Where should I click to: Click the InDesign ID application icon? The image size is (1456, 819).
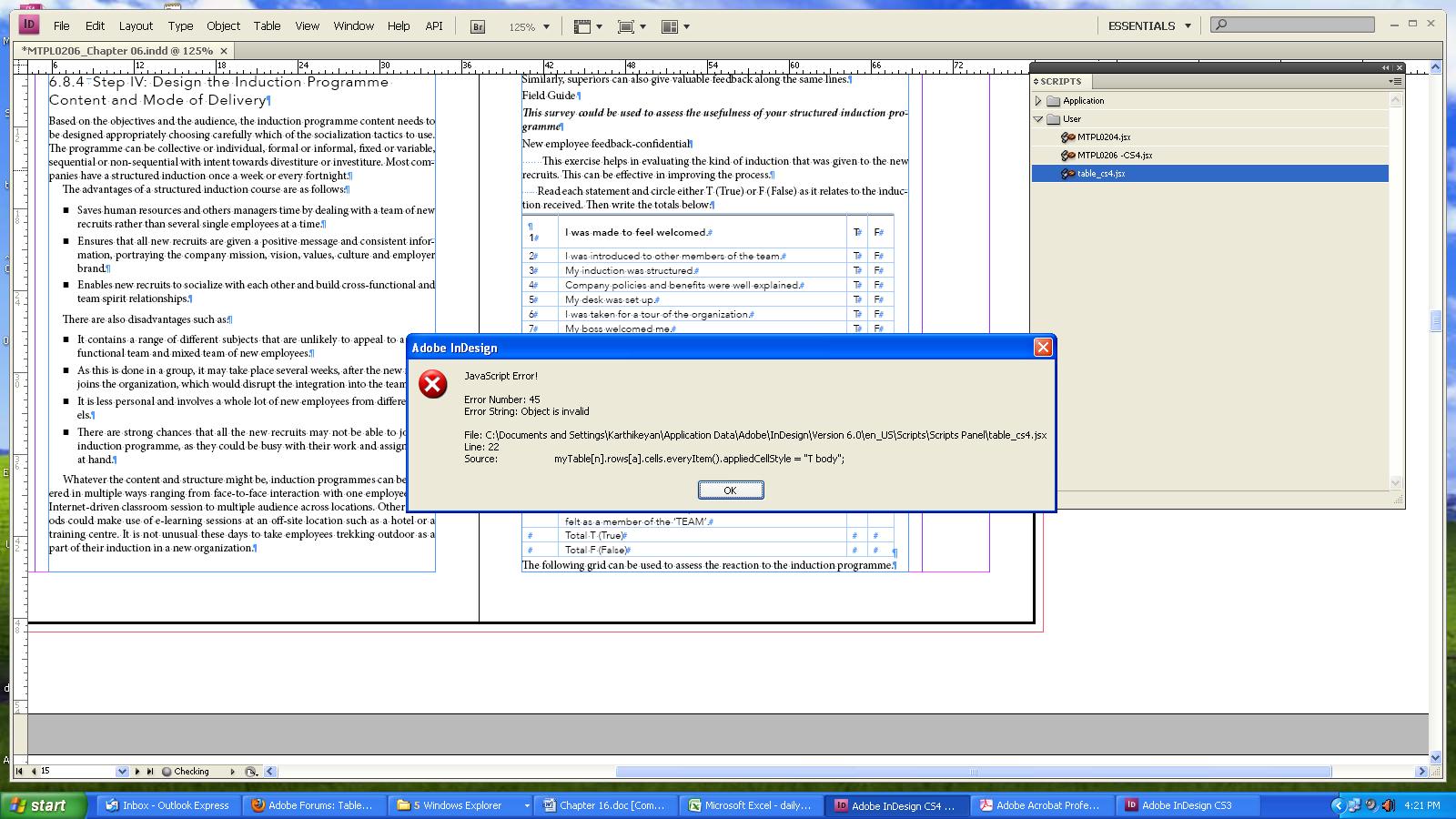point(29,25)
